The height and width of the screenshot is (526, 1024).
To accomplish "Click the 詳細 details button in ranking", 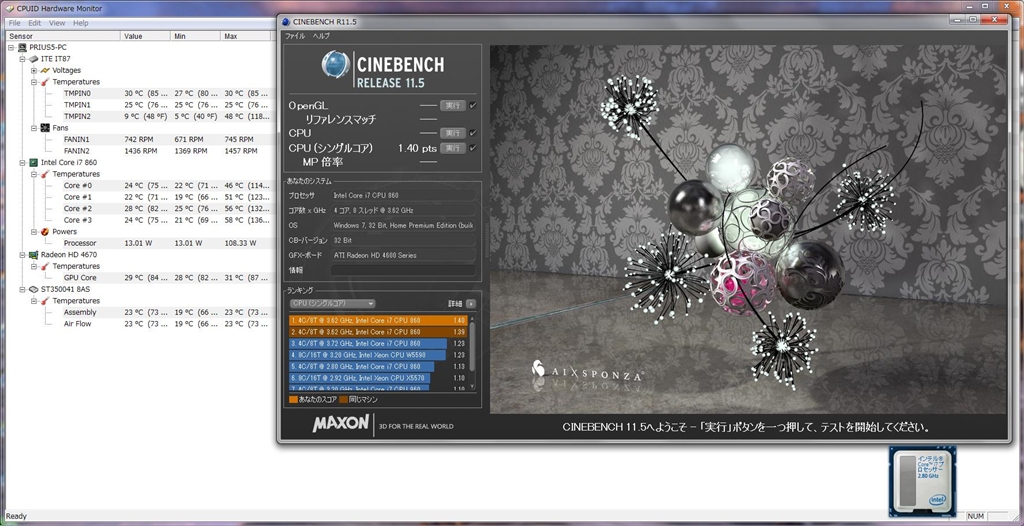I will click(x=470, y=303).
